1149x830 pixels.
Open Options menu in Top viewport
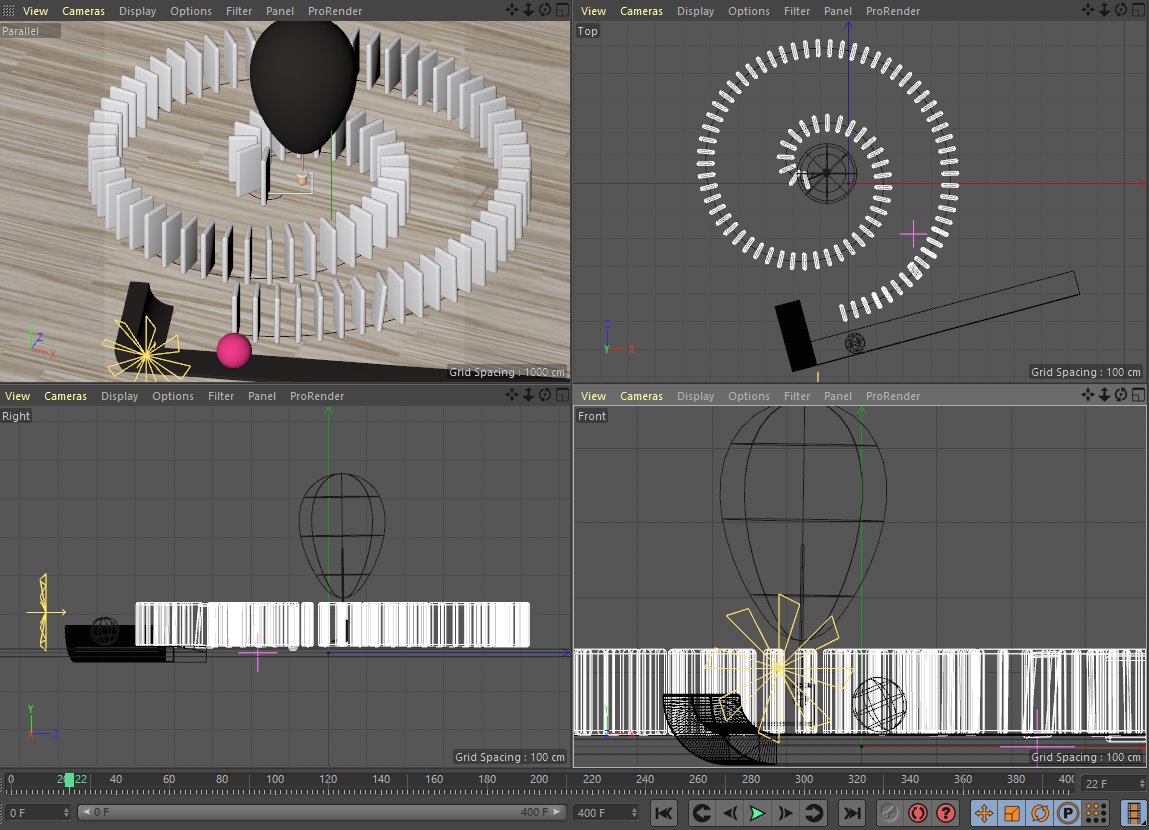click(749, 11)
